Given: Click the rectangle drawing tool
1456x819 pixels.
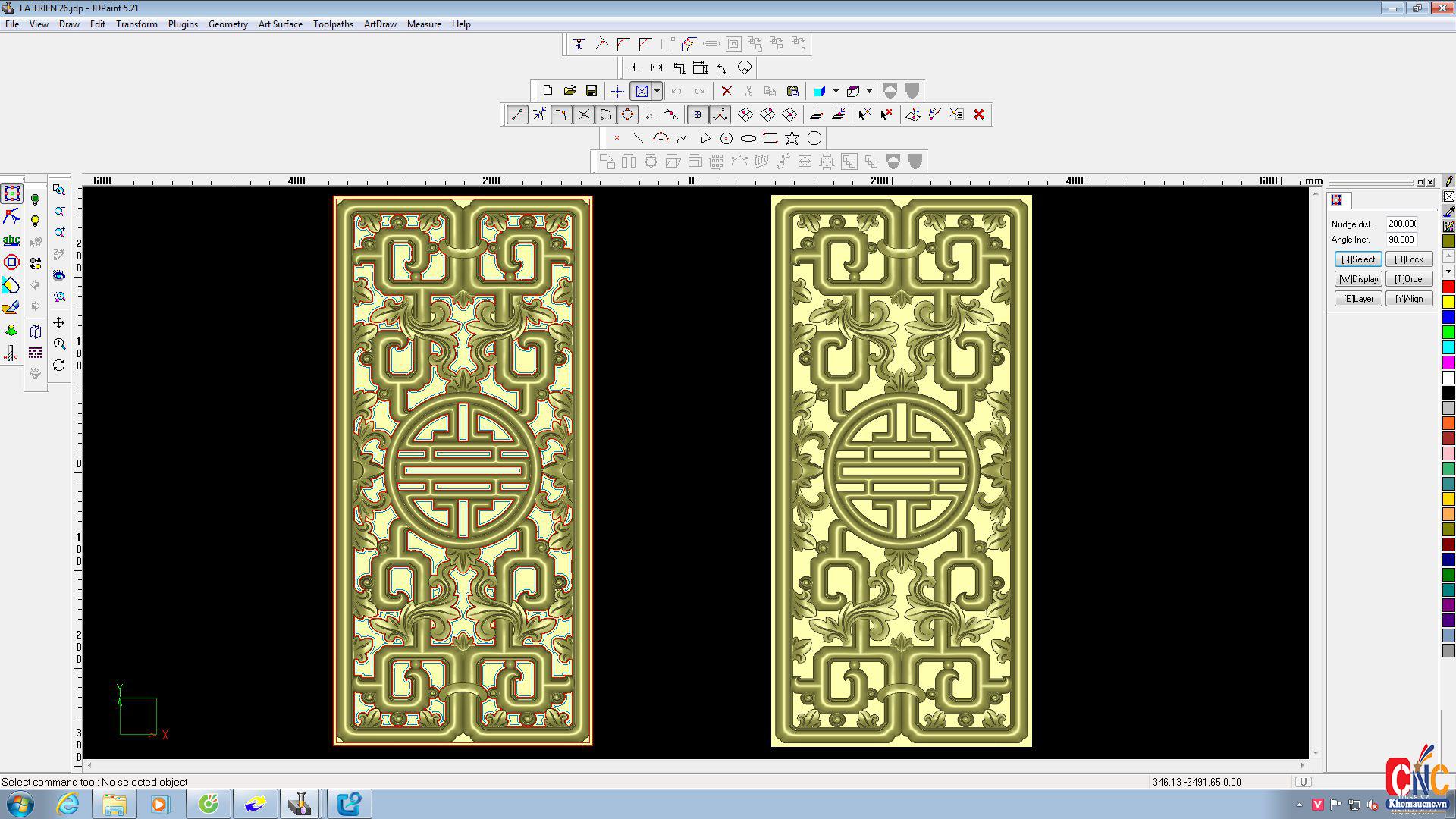Looking at the screenshot, I should pos(770,138).
